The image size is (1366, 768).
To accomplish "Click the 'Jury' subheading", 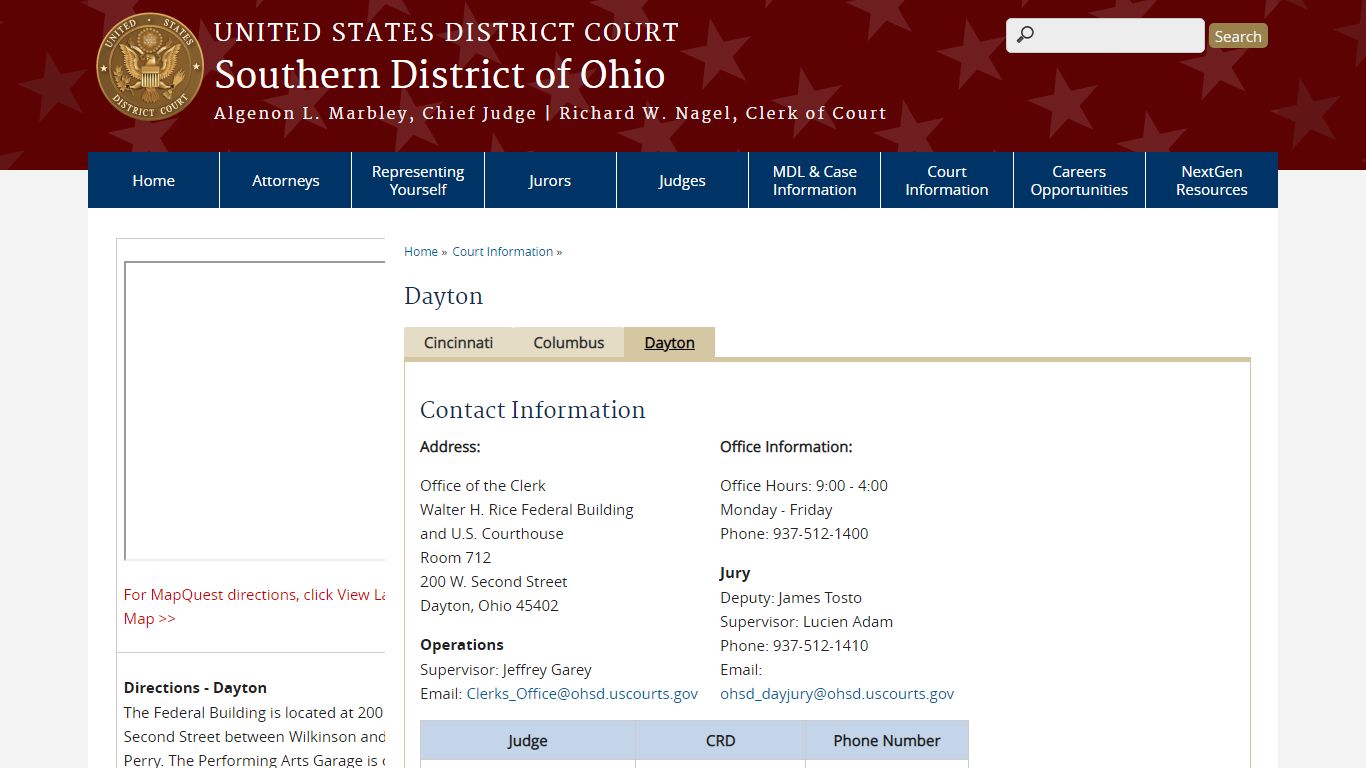I will click(735, 573).
